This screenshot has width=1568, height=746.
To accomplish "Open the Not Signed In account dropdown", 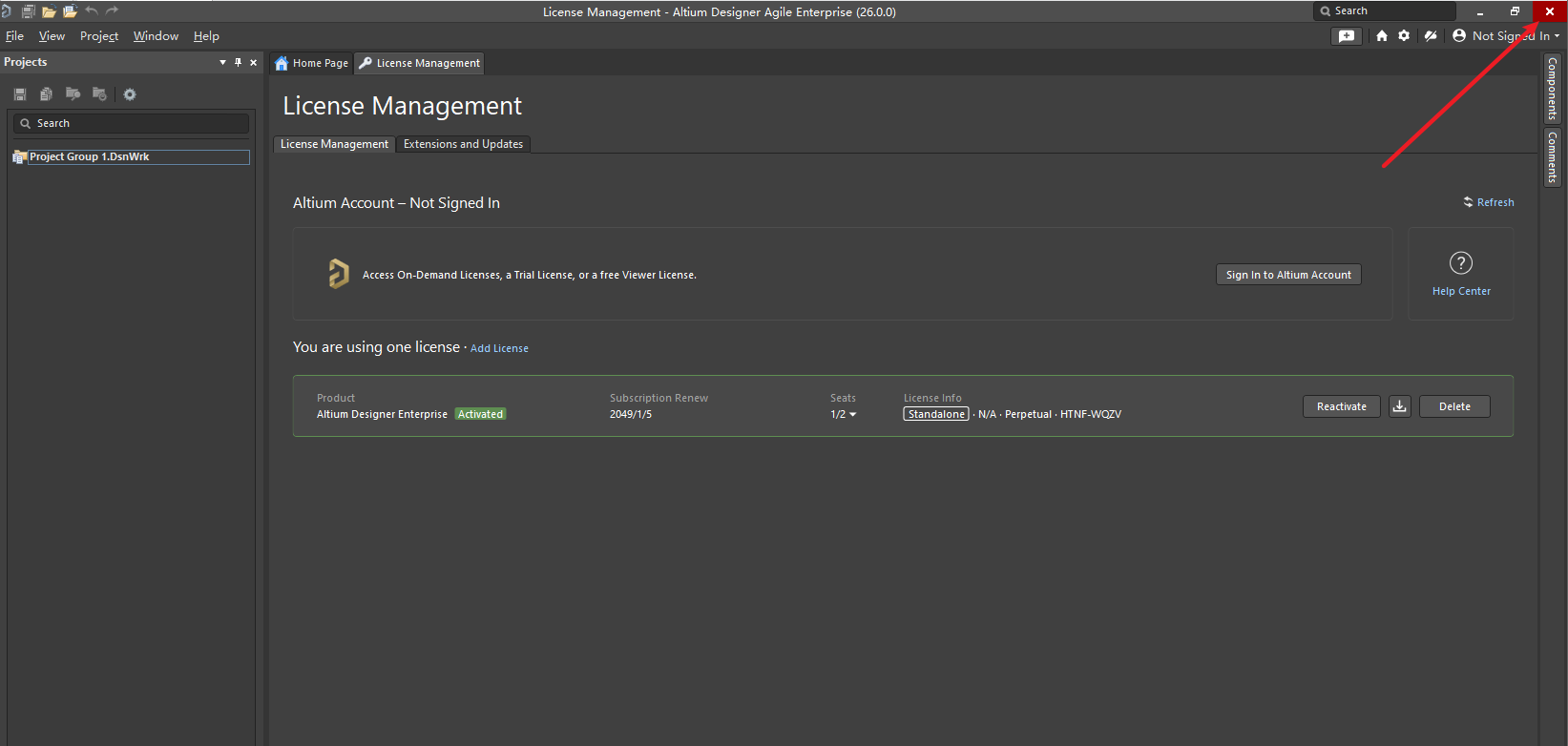I will click(x=1506, y=36).
